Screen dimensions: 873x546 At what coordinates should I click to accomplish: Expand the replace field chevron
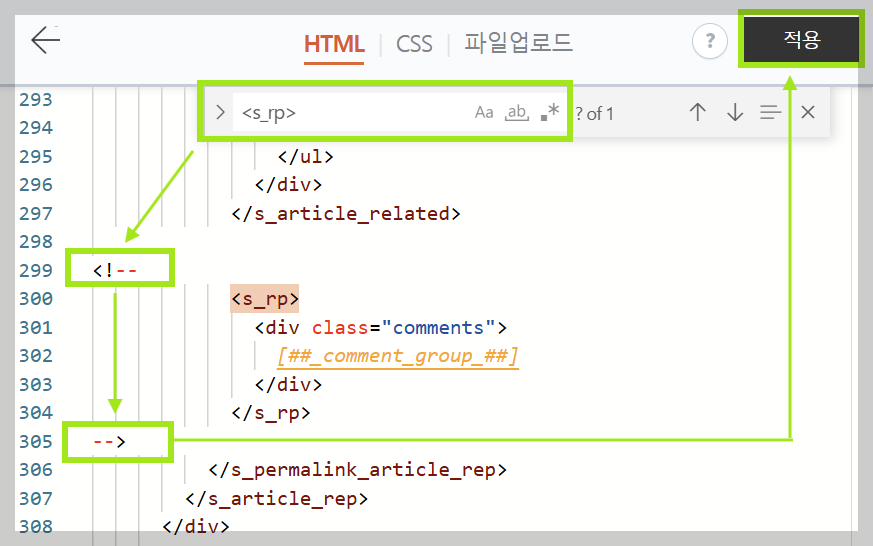[x=220, y=112]
